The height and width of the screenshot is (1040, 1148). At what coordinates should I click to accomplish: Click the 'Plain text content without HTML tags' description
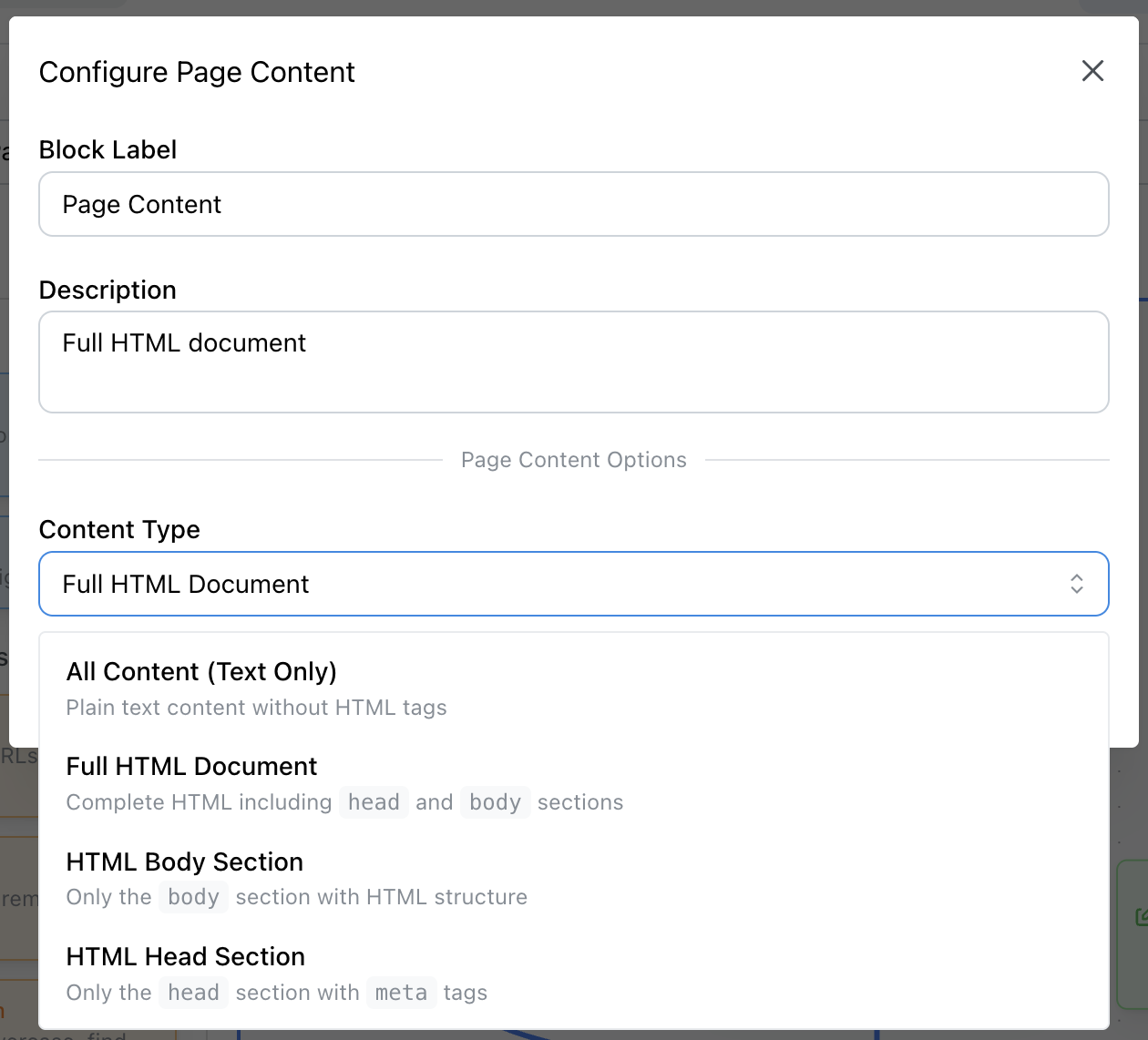[256, 708]
